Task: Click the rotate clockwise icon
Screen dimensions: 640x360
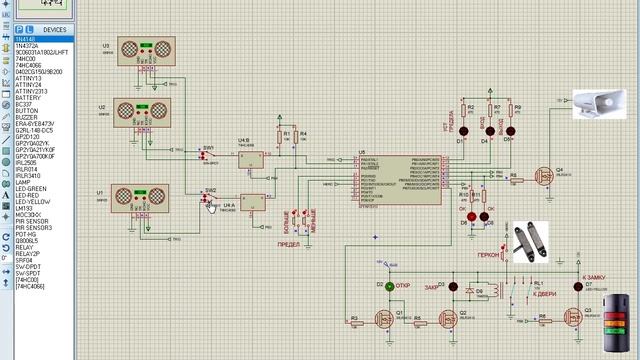Action: [x=6, y=237]
